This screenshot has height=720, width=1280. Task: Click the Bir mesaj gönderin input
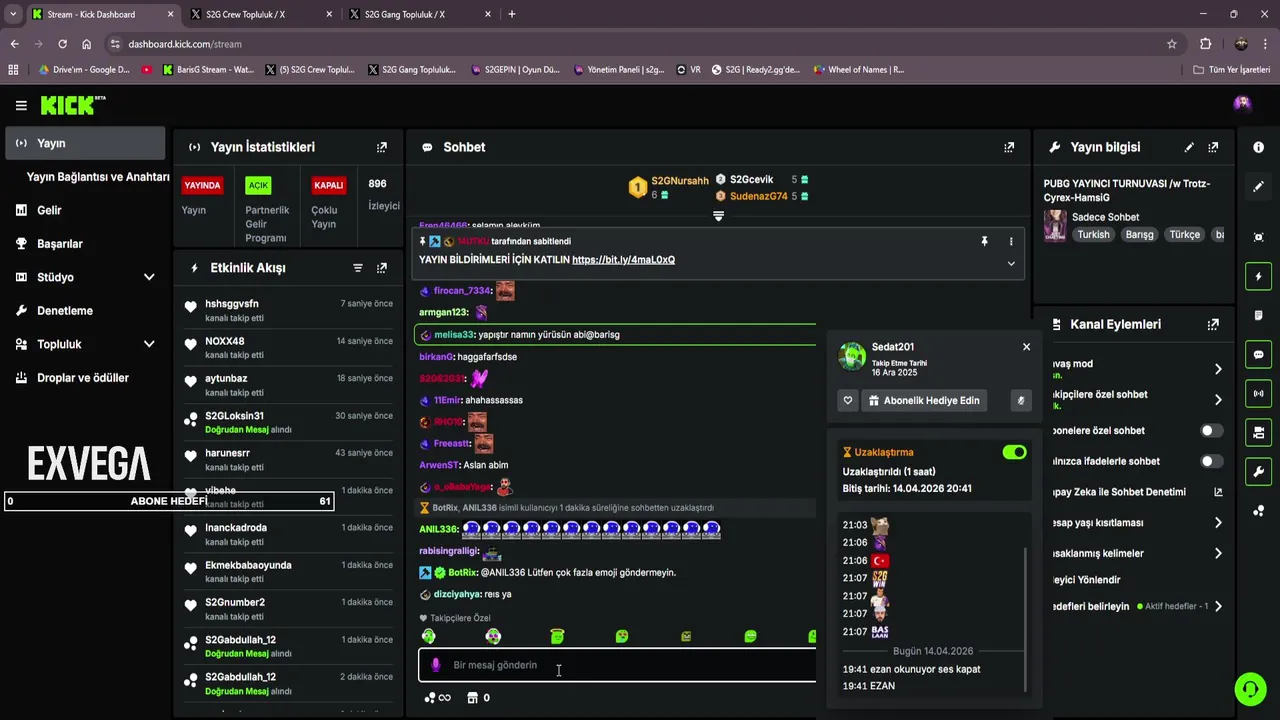pyautogui.click(x=617, y=665)
